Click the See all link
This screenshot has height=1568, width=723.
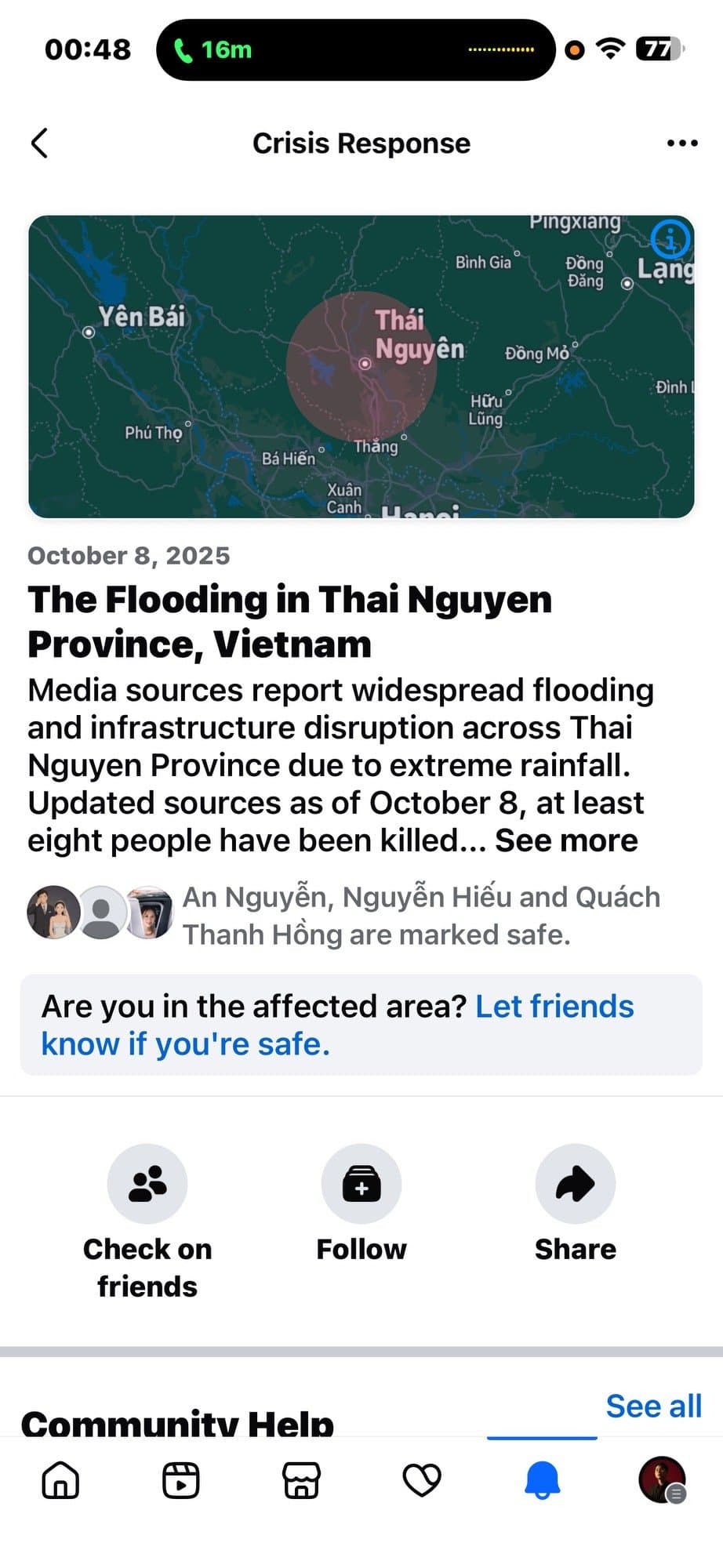653,1406
